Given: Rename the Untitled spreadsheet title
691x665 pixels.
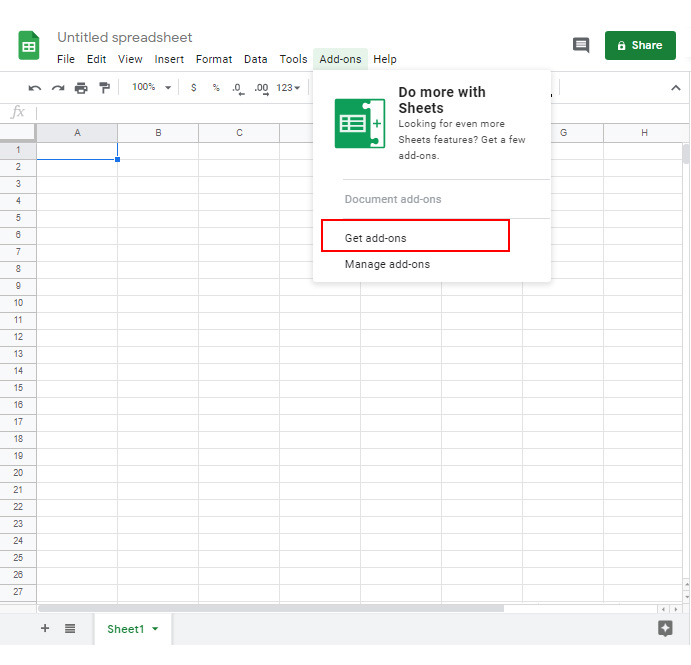Looking at the screenshot, I should point(125,37).
